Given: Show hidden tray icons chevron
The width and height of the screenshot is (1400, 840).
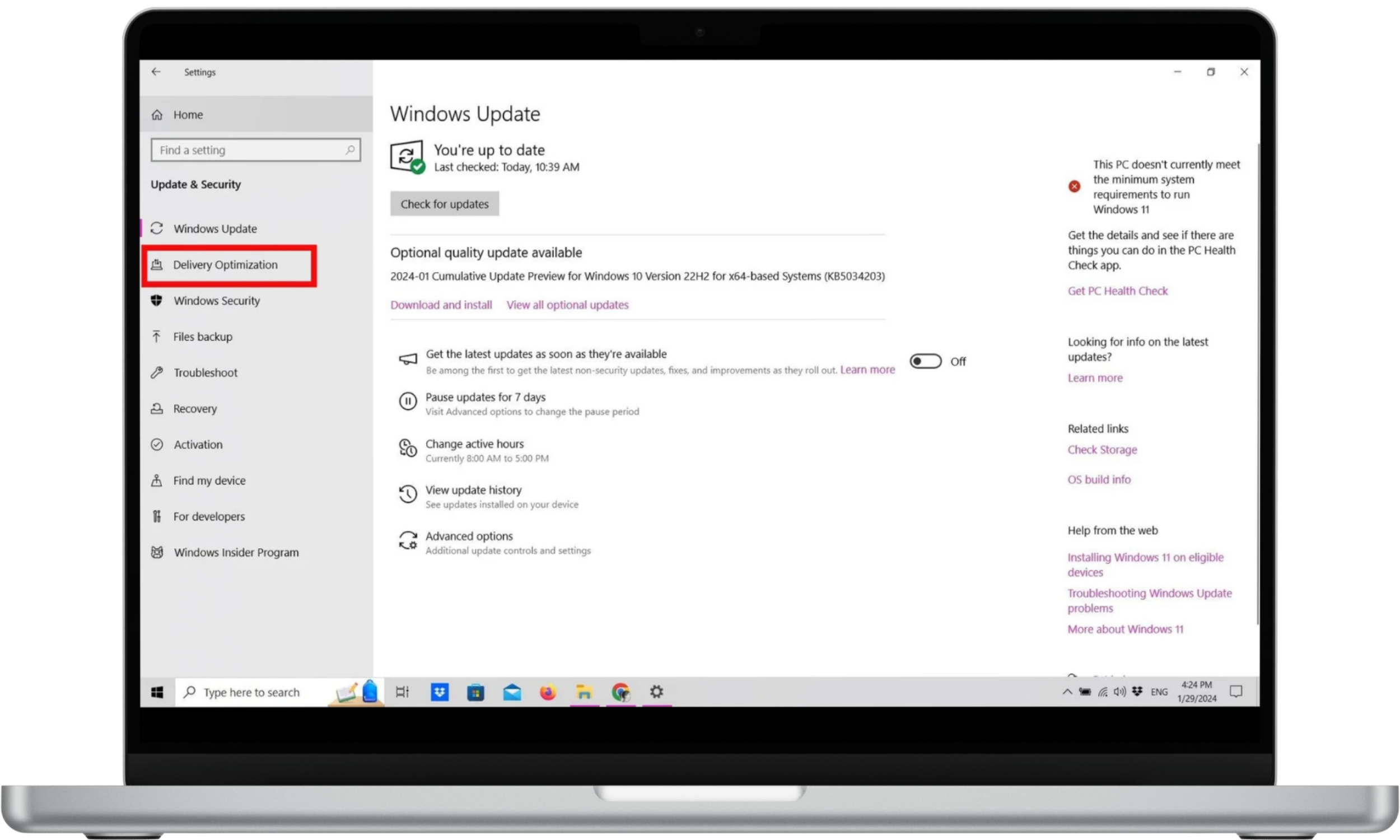Looking at the screenshot, I should pyautogui.click(x=1067, y=692).
